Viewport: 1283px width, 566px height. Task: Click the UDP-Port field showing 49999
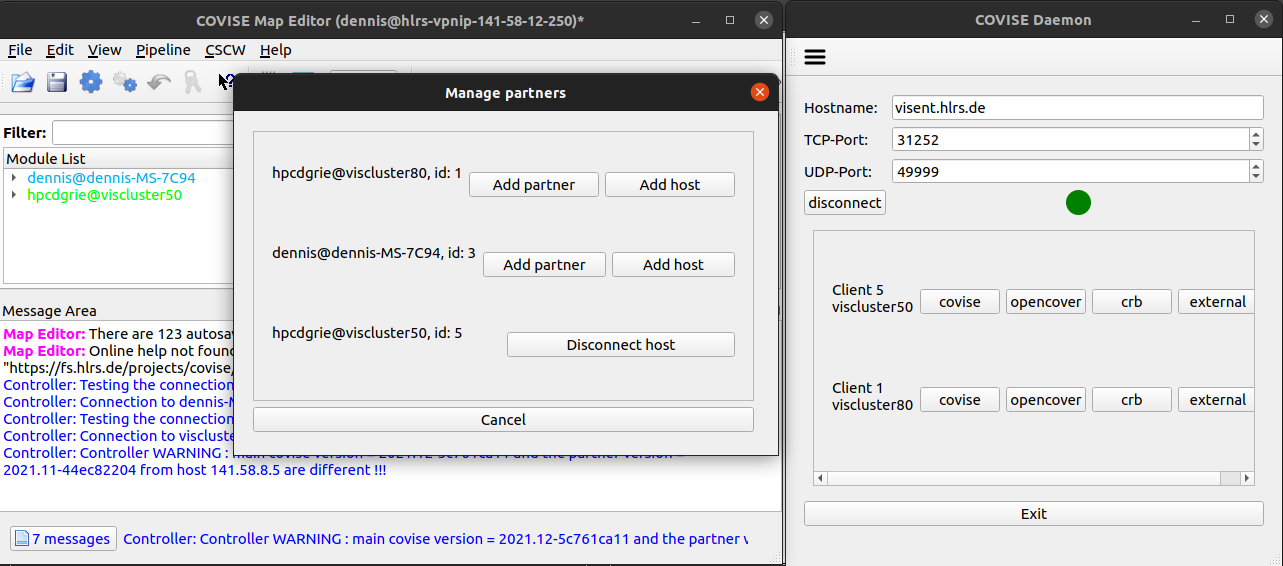pos(1071,171)
